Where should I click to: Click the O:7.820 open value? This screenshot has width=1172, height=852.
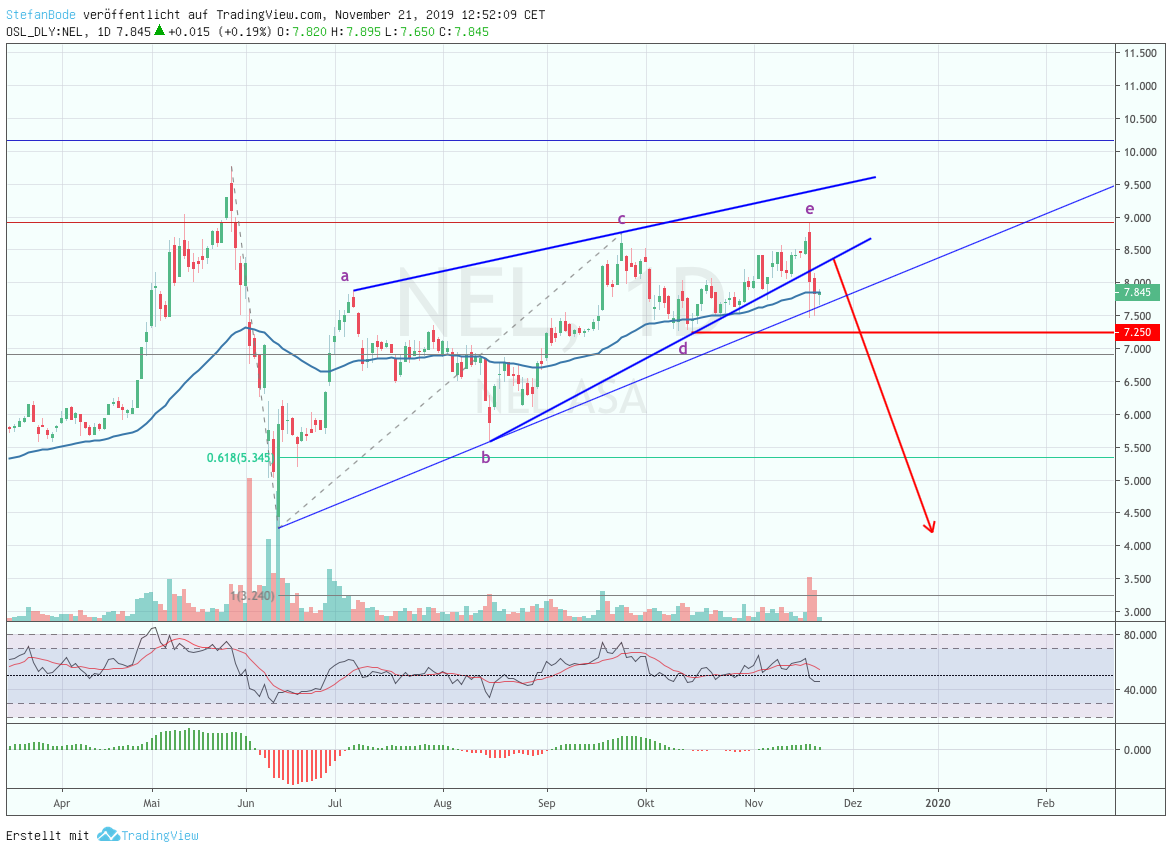pos(301,32)
